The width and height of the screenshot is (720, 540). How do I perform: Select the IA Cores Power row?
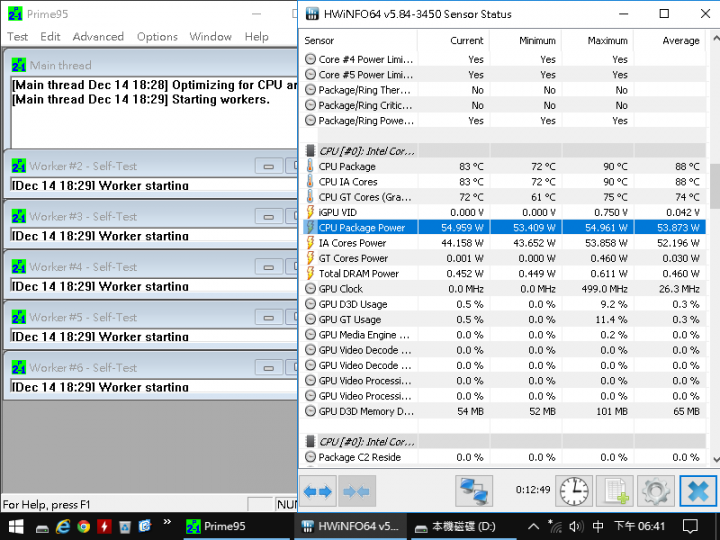click(x=504, y=243)
